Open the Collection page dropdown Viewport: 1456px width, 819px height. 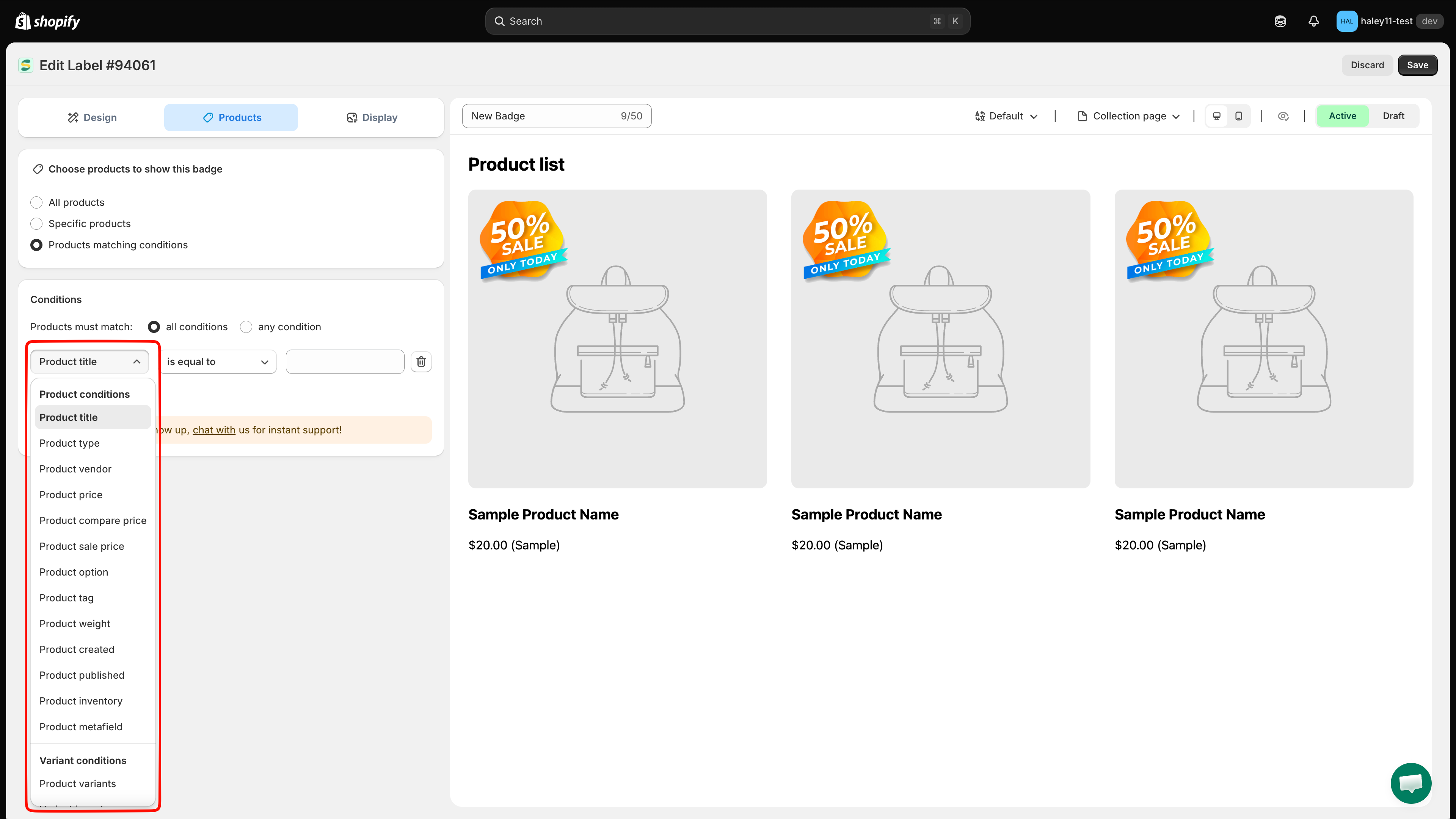tap(1129, 116)
